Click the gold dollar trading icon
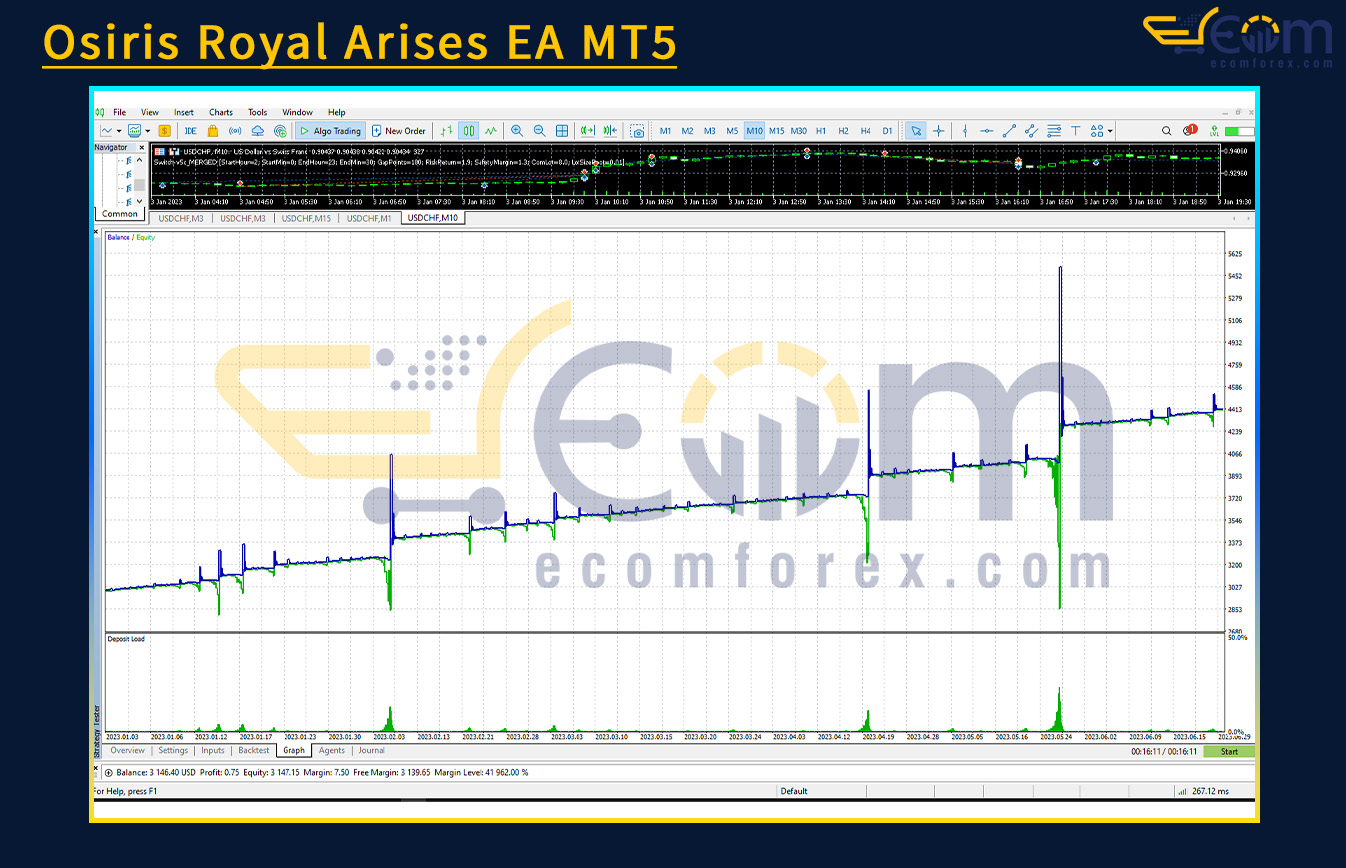The image size is (1346, 868). [x=164, y=131]
